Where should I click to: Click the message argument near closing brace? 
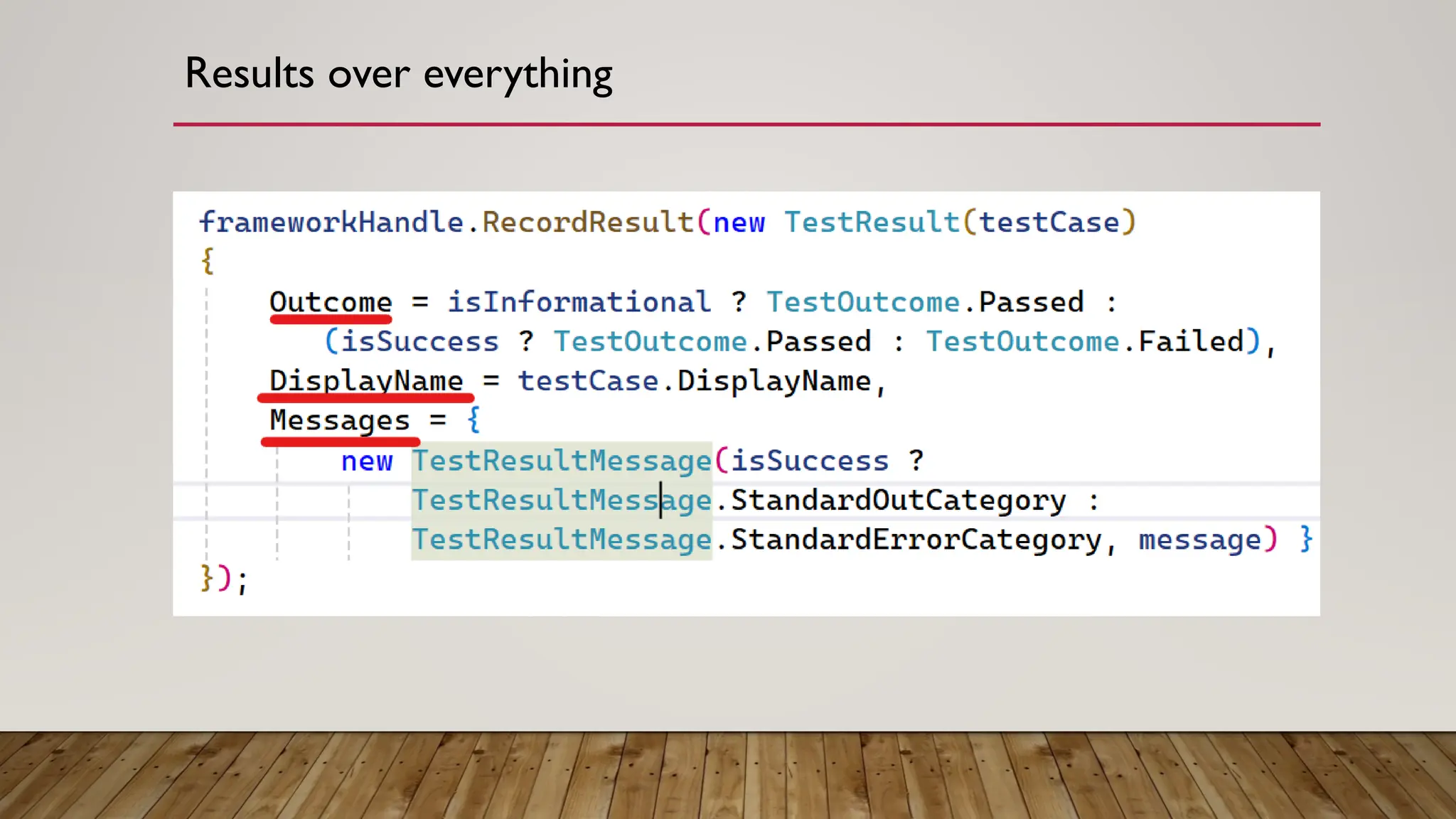click(x=1199, y=540)
